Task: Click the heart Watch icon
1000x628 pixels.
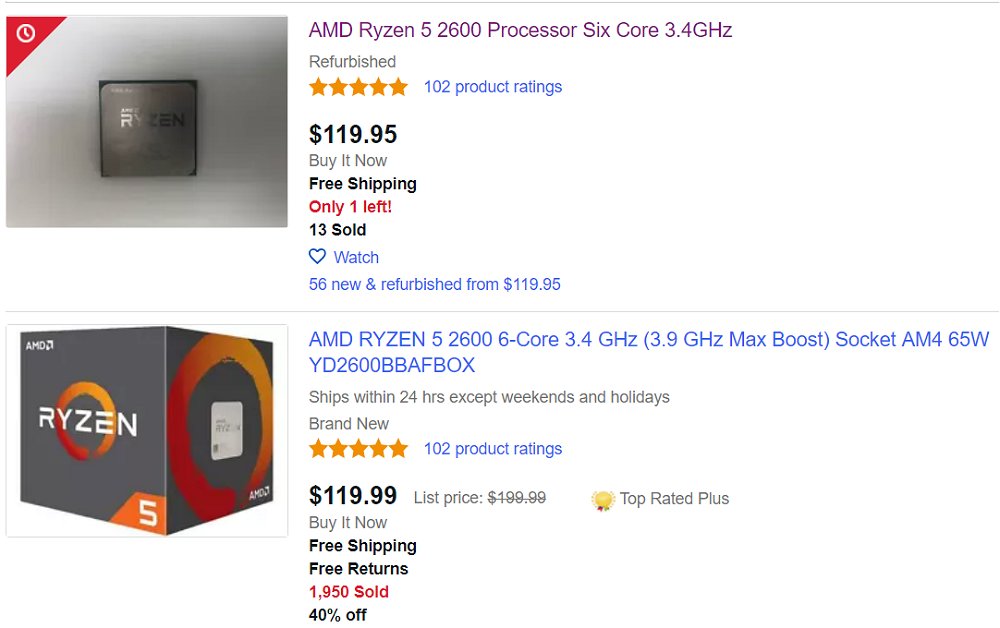Action: point(318,256)
